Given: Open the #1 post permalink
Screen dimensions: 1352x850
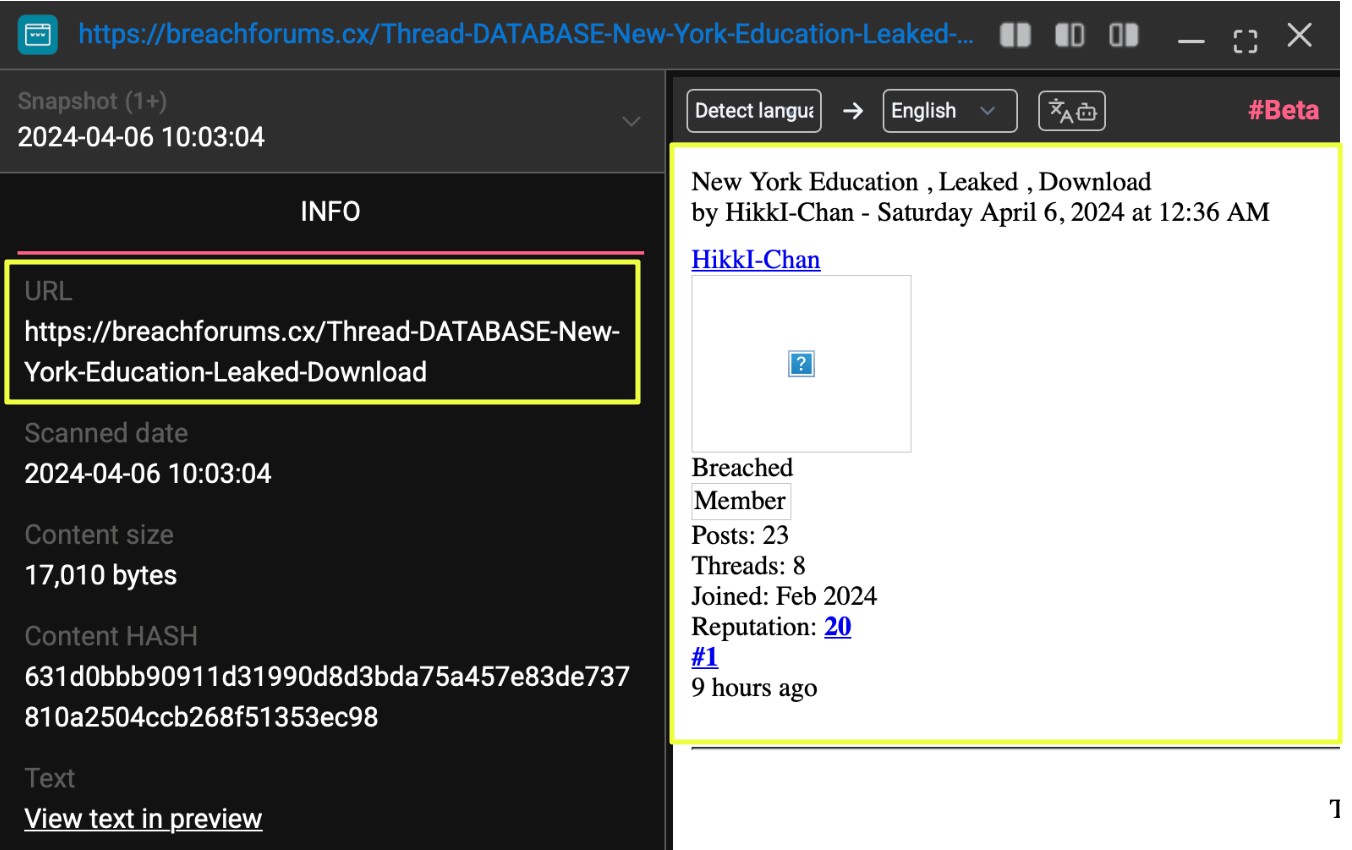Looking at the screenshot, I should pos(704,657).
